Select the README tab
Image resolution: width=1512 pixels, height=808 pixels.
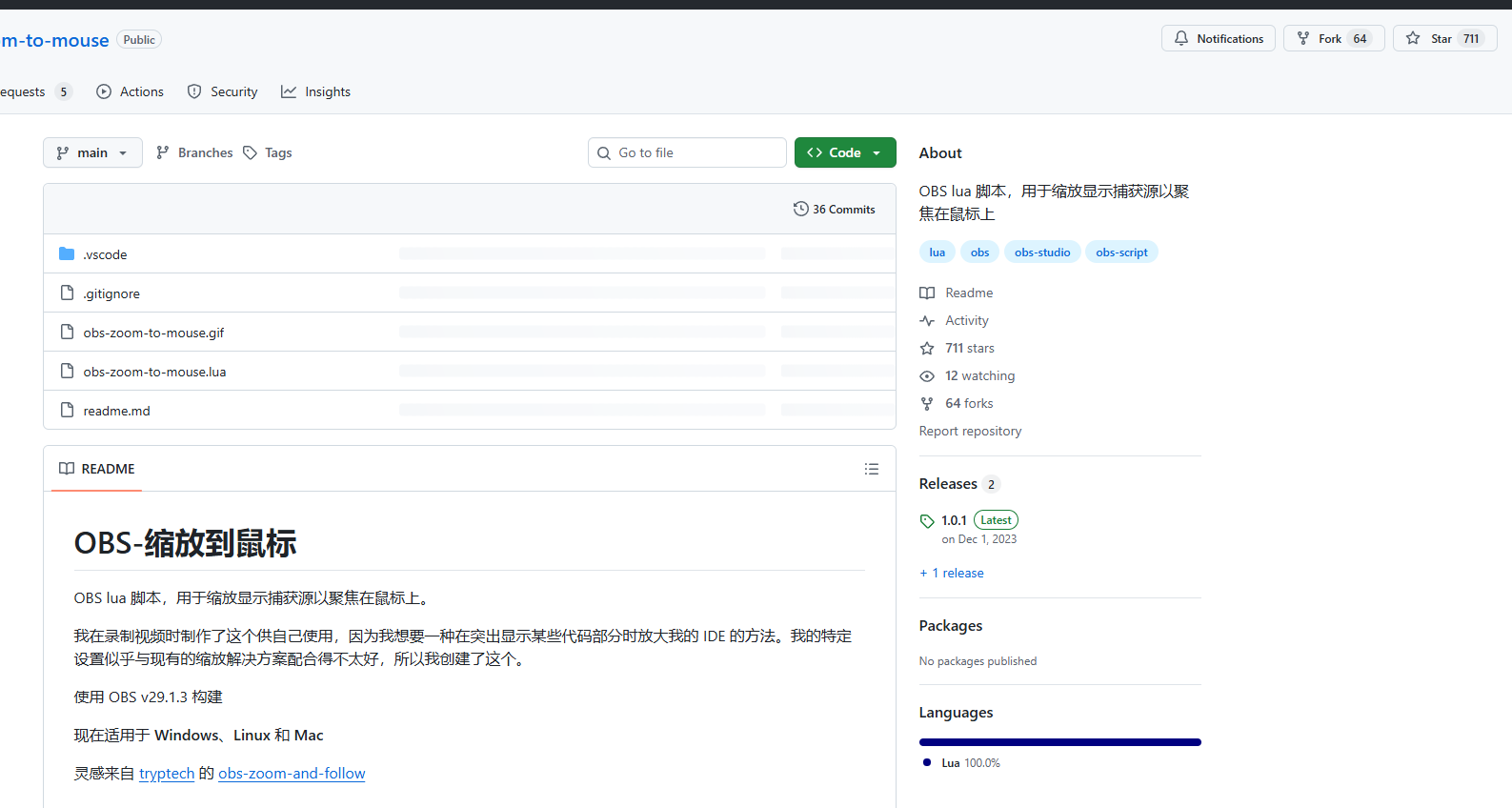[97, 469]
